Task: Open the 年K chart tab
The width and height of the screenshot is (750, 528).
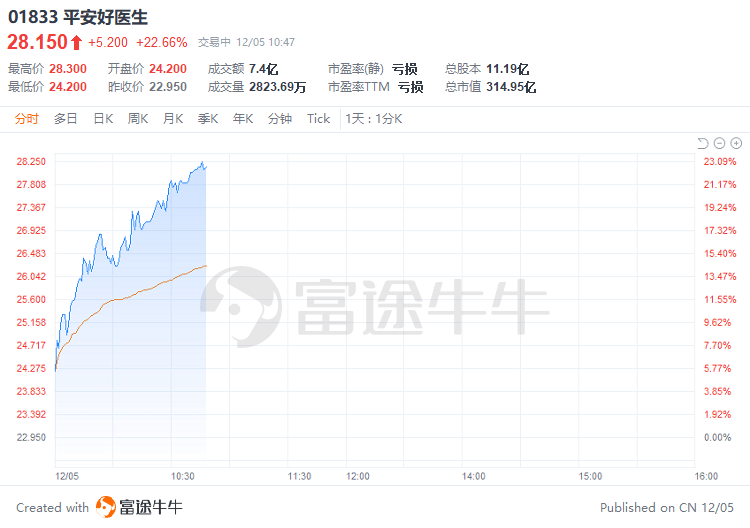Action: click(243, 119)
